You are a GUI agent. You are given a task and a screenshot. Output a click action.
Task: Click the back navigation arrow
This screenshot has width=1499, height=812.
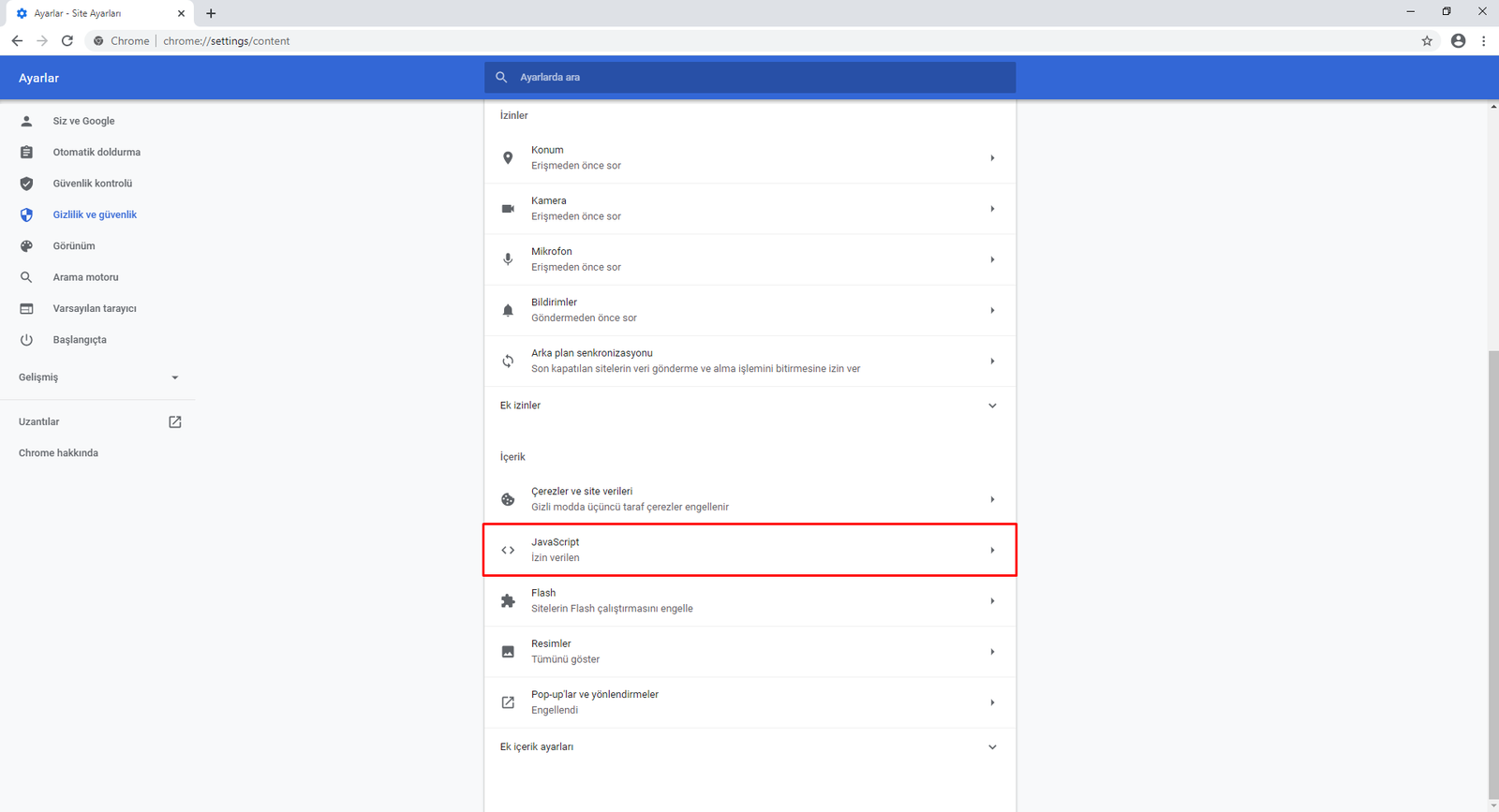coord(17,41)
